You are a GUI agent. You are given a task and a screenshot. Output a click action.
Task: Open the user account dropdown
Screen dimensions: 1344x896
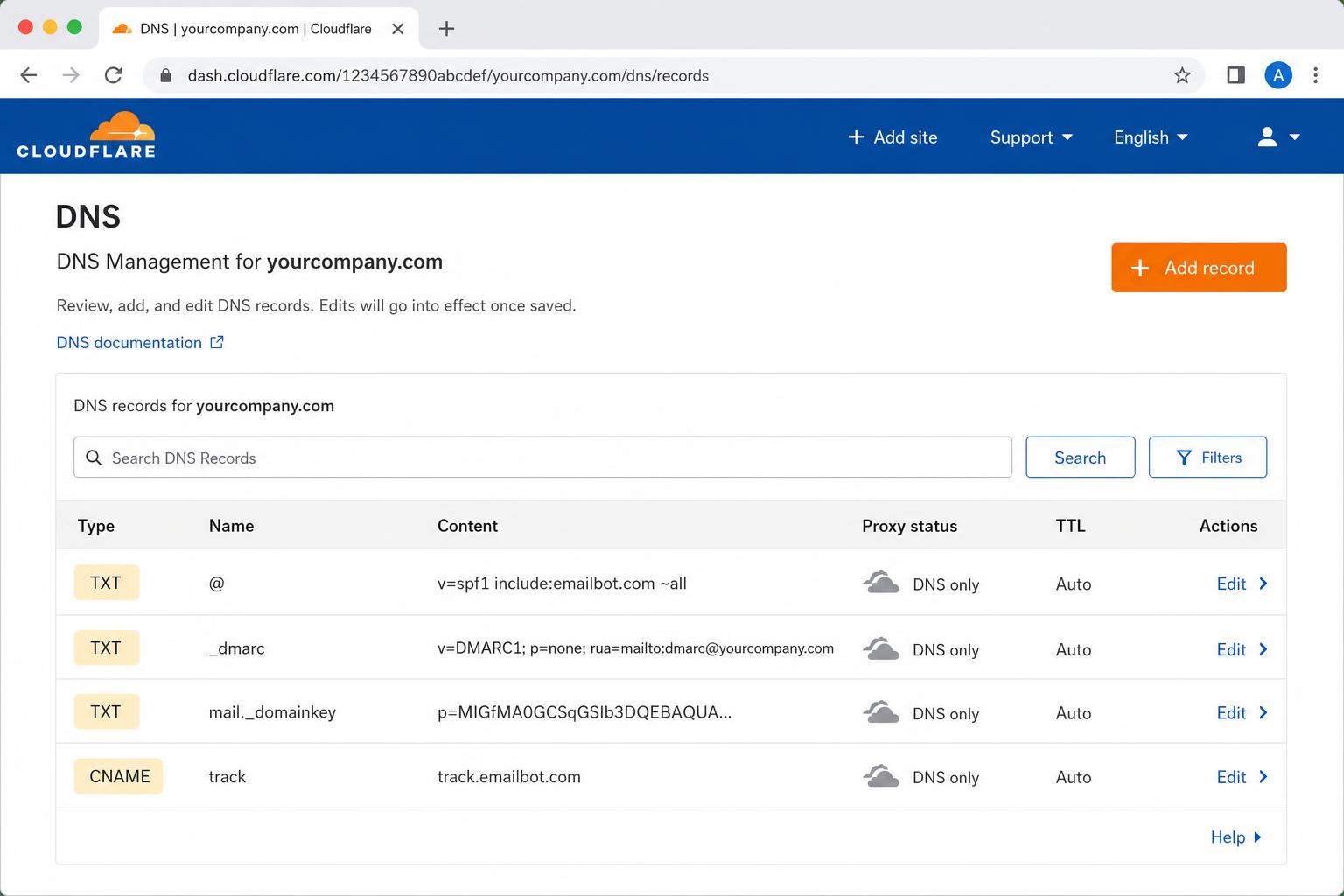(1278, 137)
